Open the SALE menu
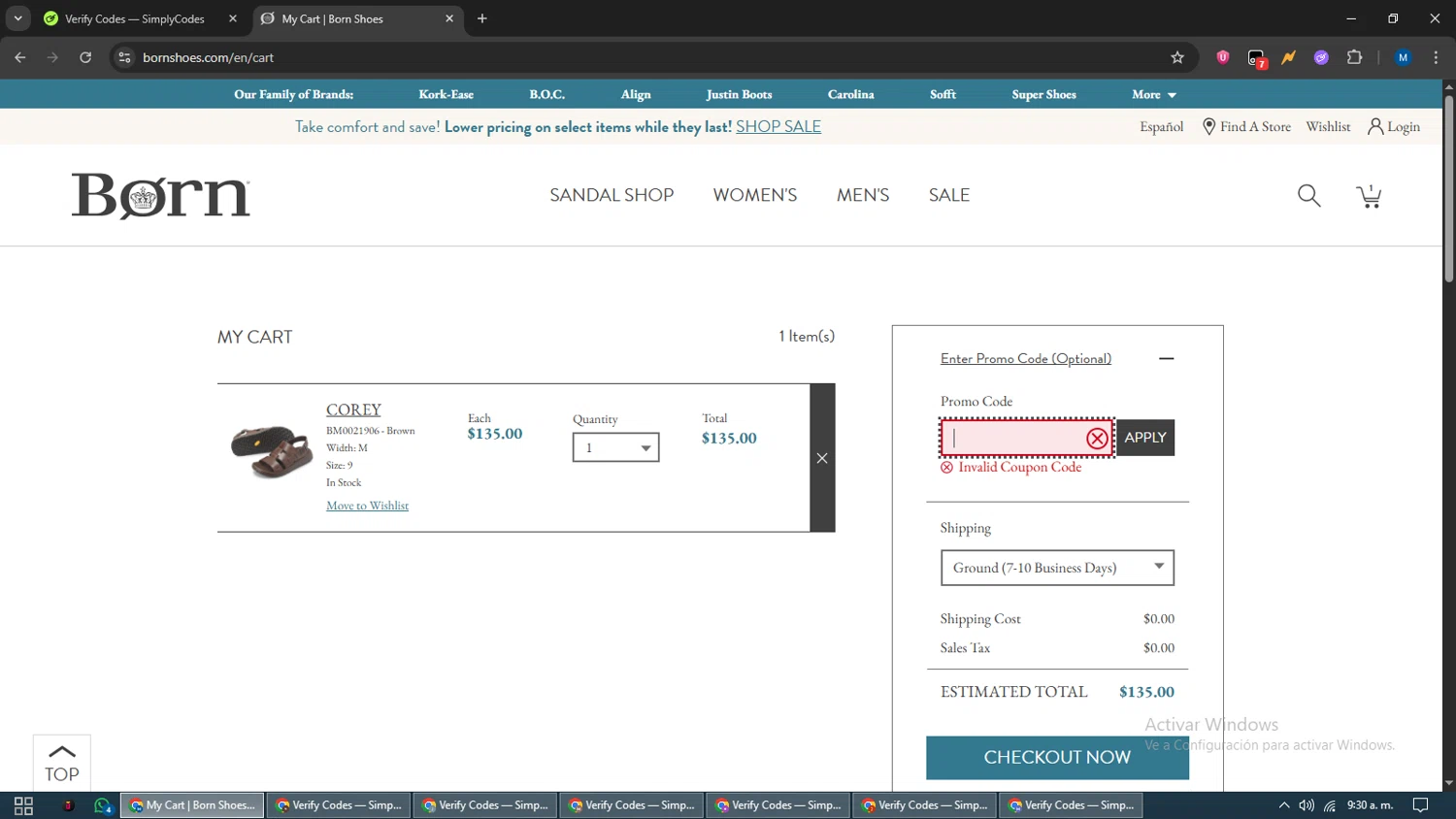Image resolution: width=1456 pixels, height=819 pixels. pos(949,195)
